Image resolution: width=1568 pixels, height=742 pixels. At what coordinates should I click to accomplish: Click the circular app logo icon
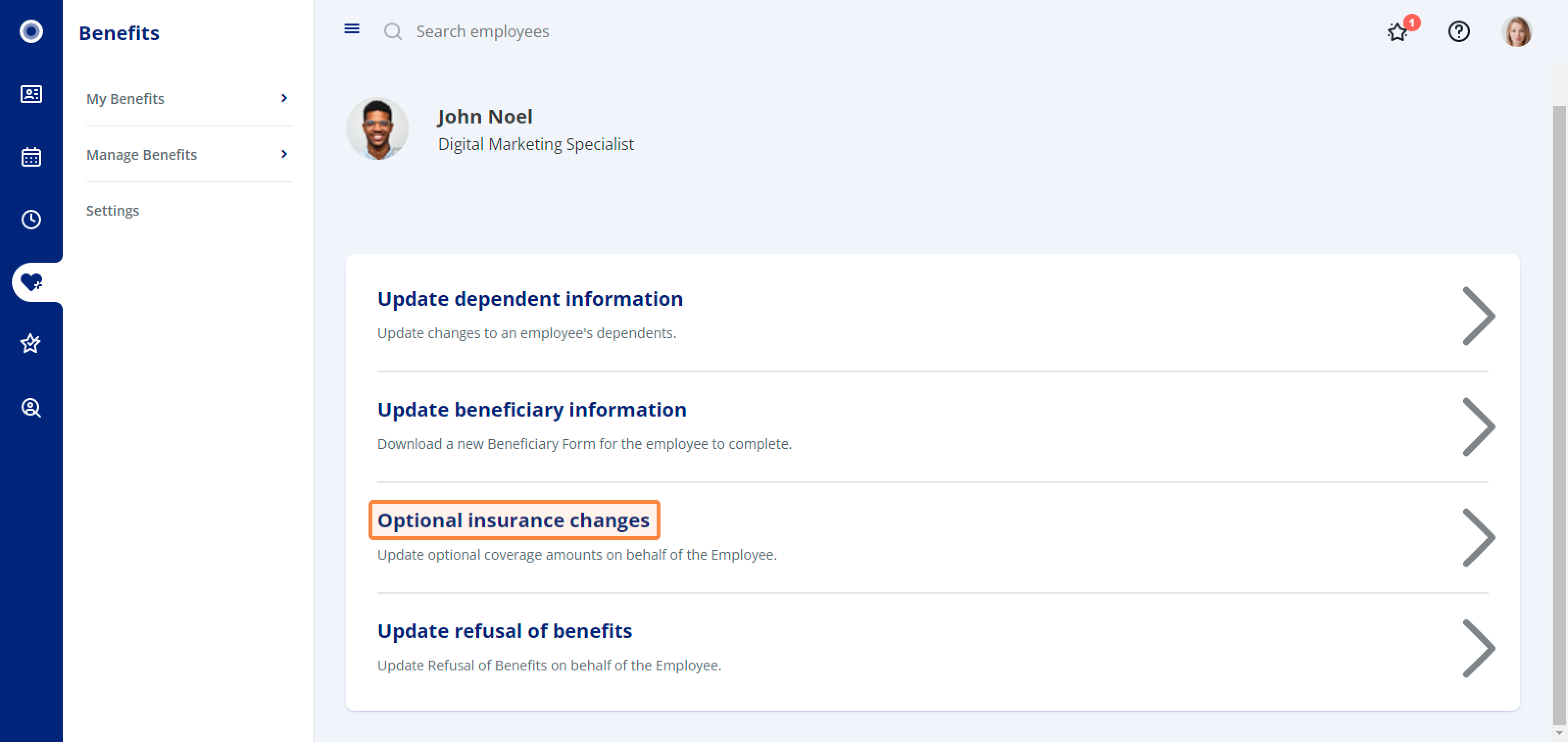pyautogui.click(x=31, y=31)
